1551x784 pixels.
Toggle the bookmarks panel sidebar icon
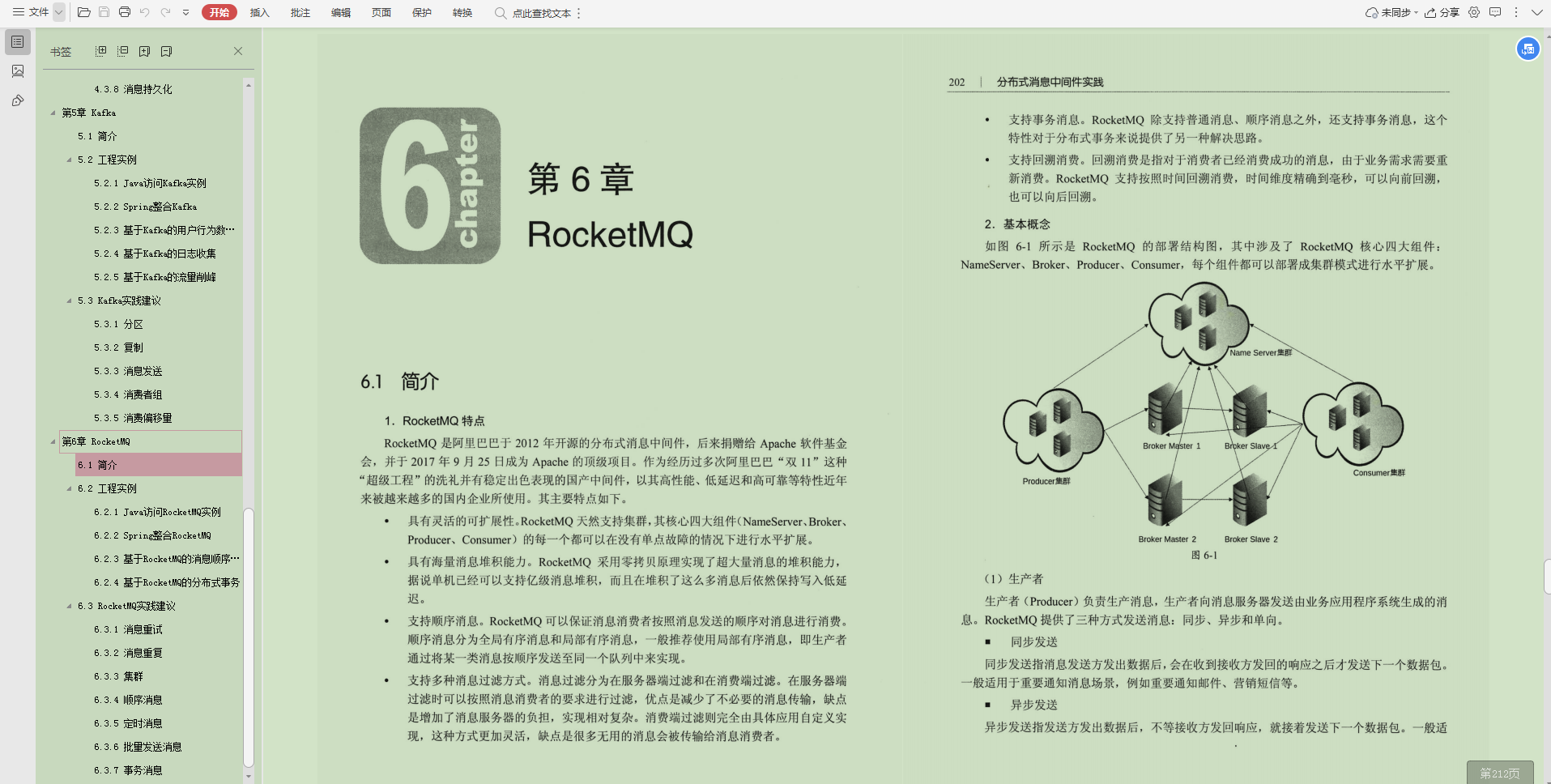click(17, 41)
